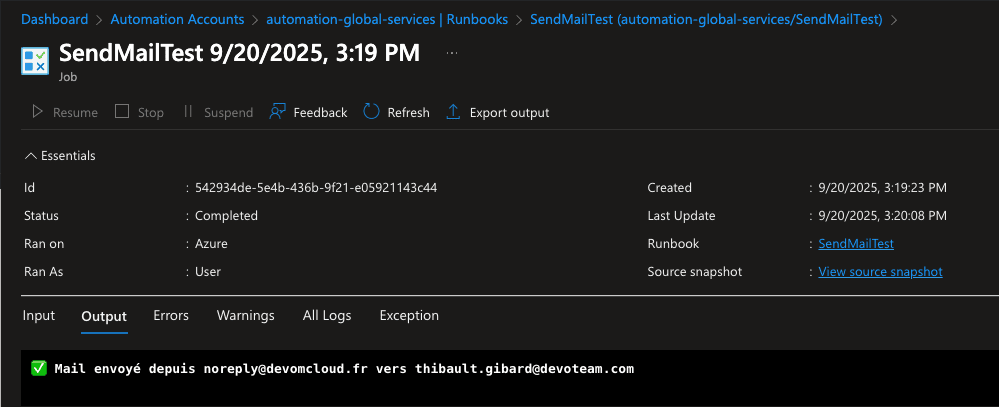The height and width of the screenshot is (407, 999).
Task: Click Last Update value 9/20/2025, 3:20:08 PM
Action: point(882,216)
